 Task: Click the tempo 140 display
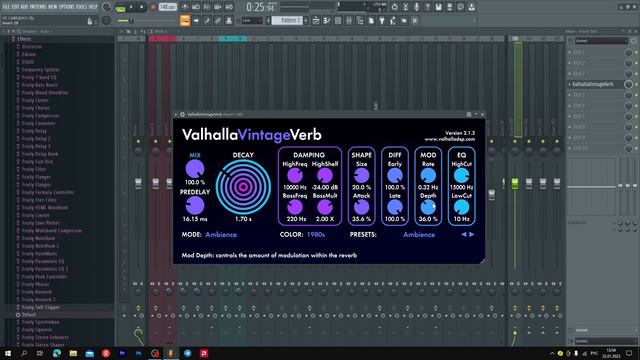click(167, 7)
